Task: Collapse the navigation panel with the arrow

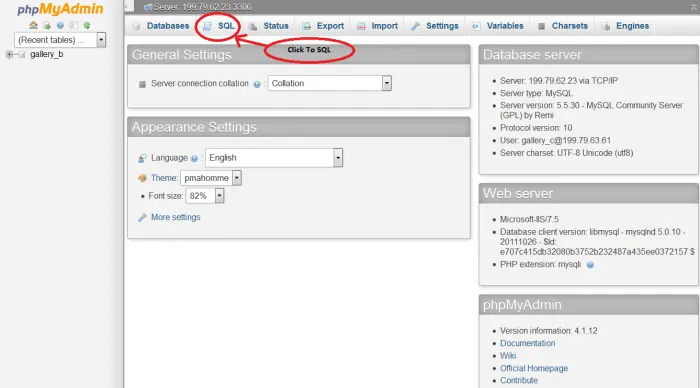Action: [127, 6]
